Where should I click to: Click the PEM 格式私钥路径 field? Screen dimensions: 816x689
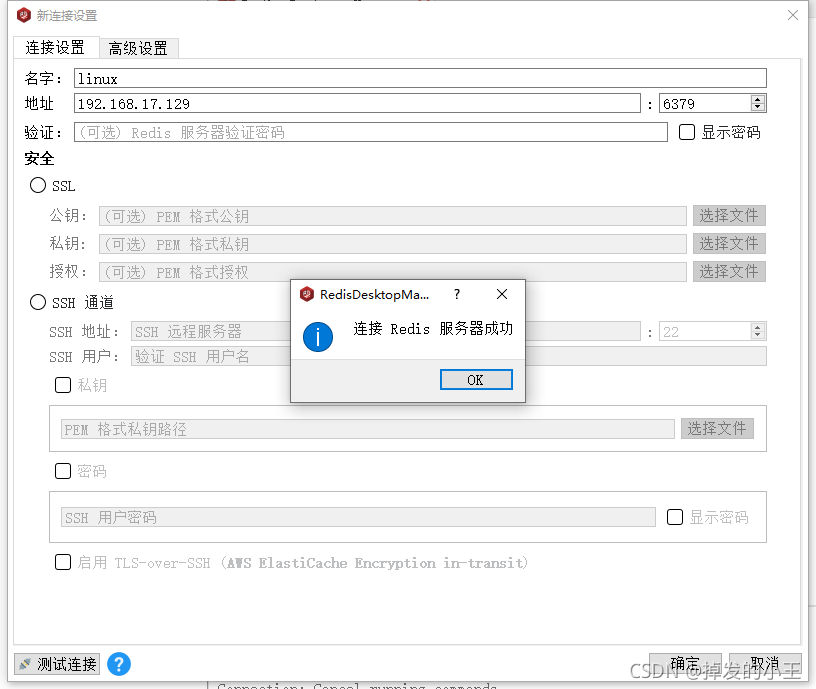click(x=367, y=429)
